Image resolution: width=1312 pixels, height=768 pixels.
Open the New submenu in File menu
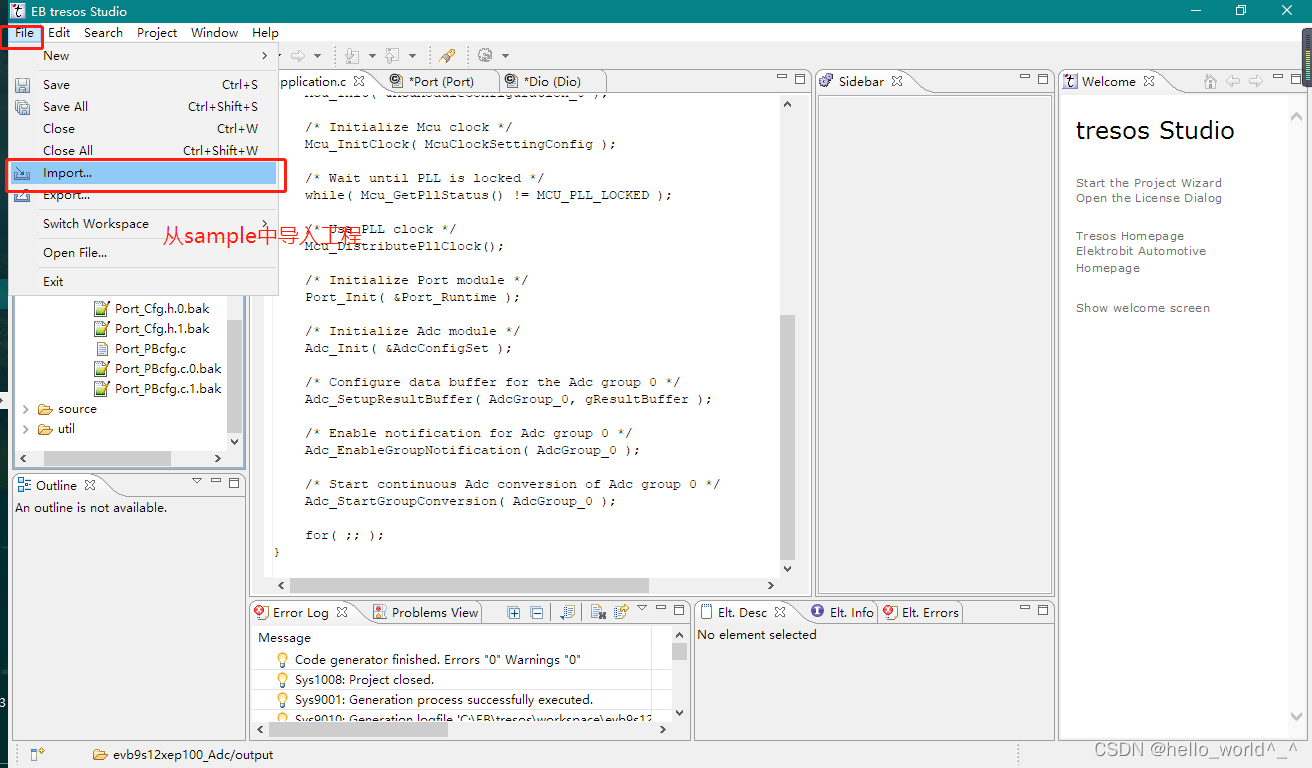click(x=142, y=56)
